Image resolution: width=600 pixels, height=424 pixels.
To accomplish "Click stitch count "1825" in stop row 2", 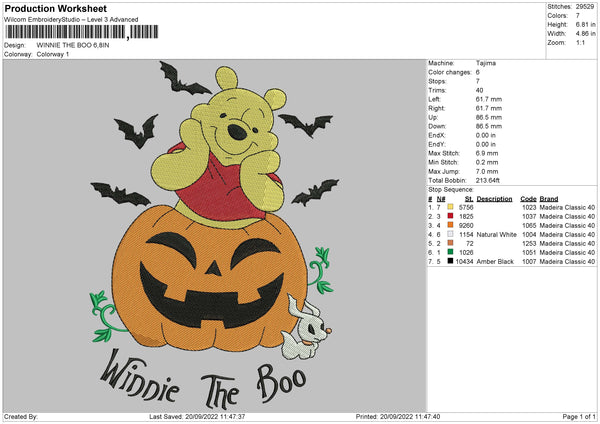I will [466, 216].
